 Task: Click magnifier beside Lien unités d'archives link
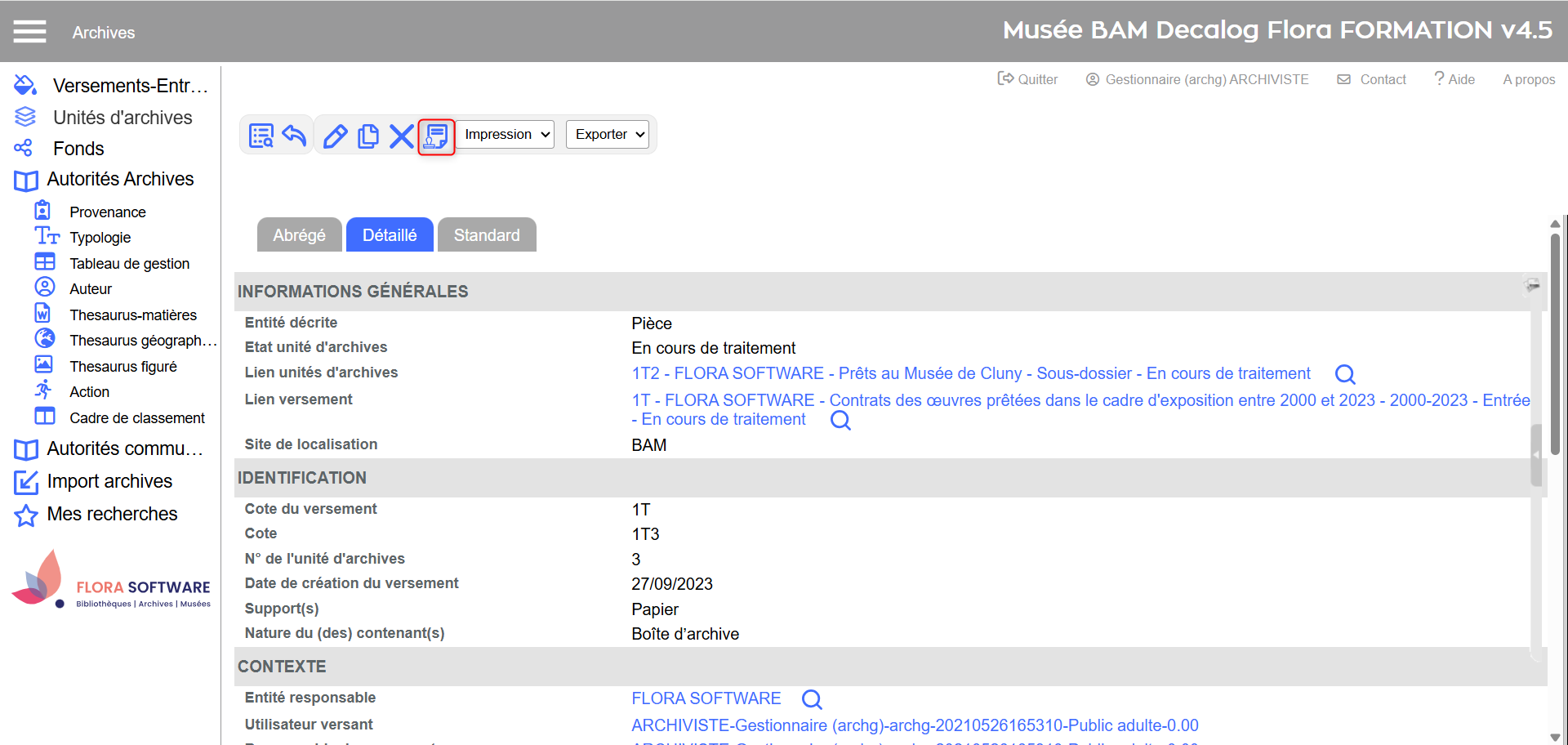coord(1344,374)
